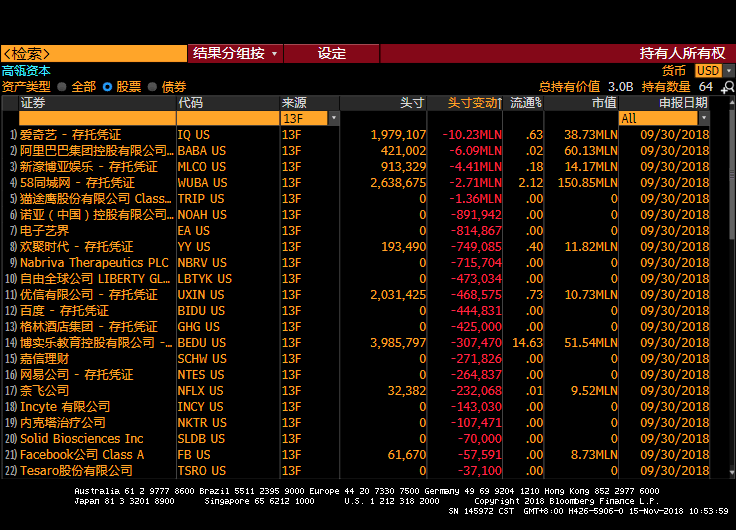The image size is (736, 530).
Task: Select row 新濠博亚娱乐 - 存托凭证
Action: coord(356,167)
